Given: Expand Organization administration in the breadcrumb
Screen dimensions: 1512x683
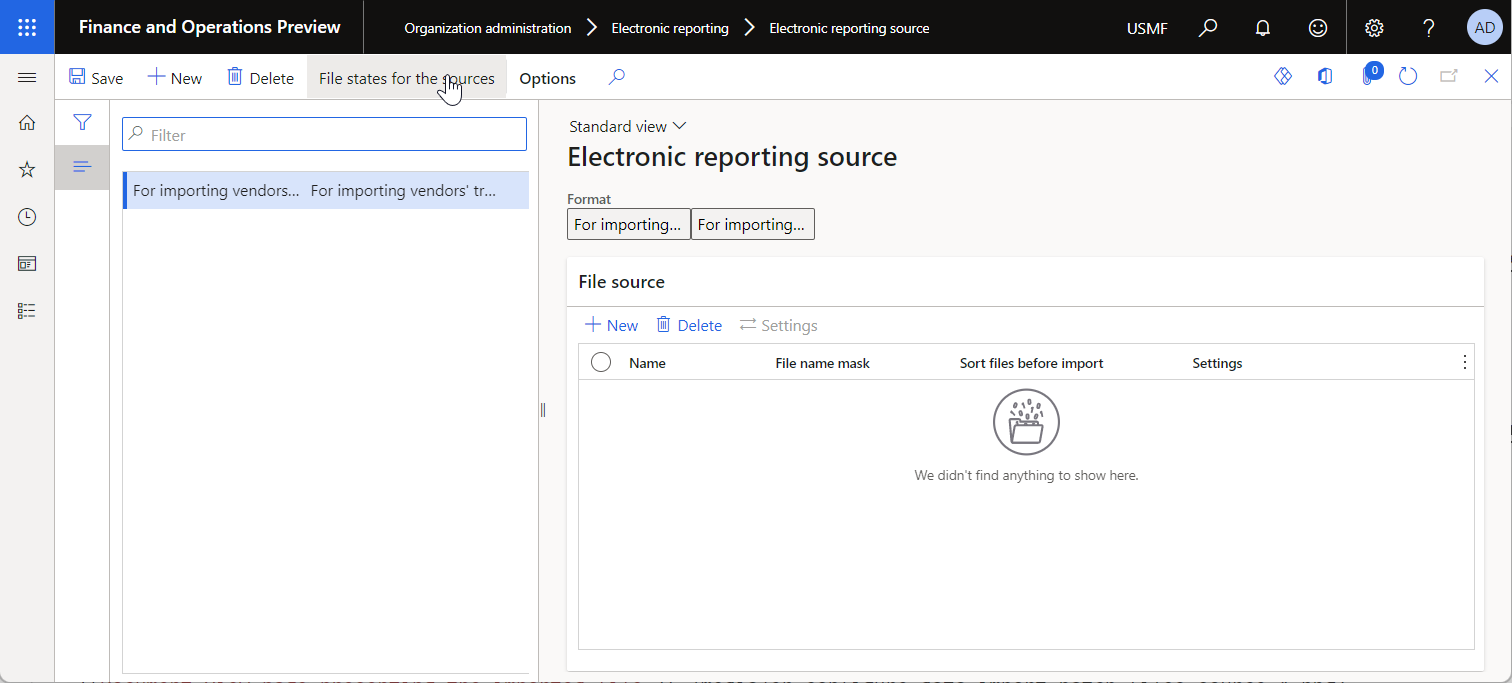Looking at the screenshot, I should [487, 27].
